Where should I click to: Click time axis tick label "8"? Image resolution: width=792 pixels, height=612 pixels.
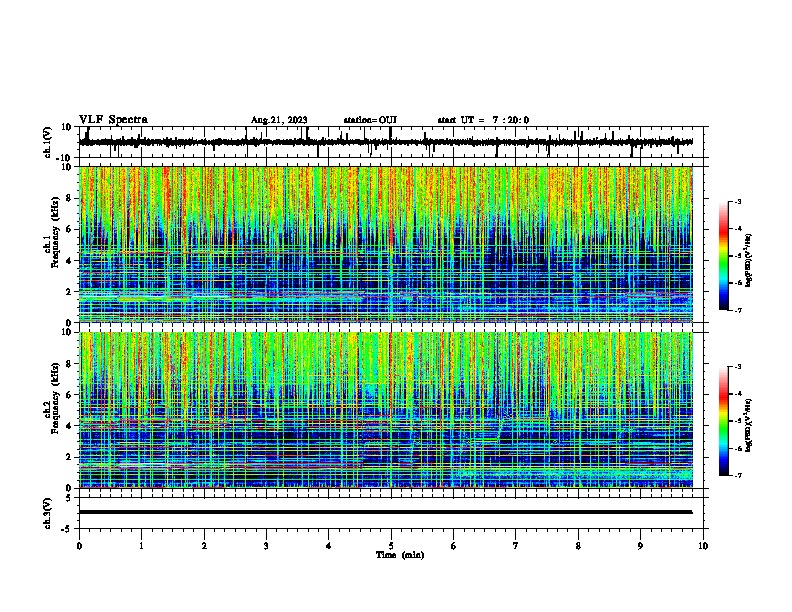tap(578, 546)
